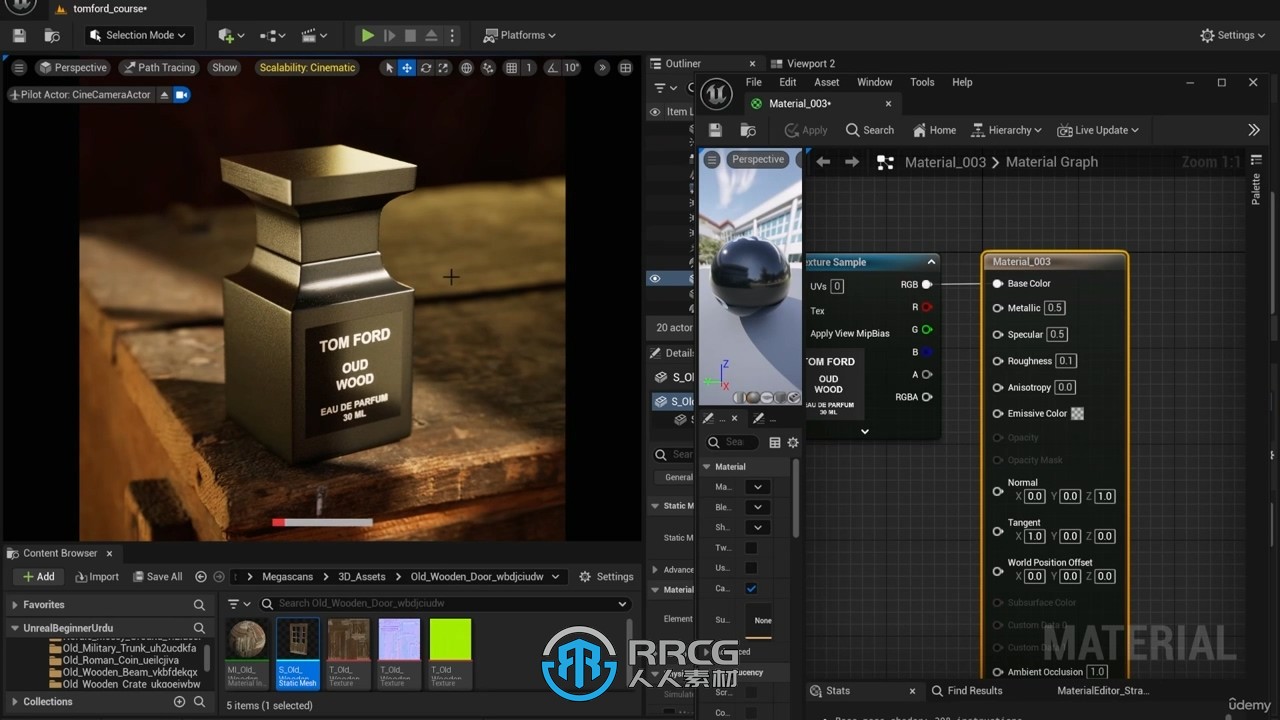Viewport: 1280px width, 720px height.
Task: Open Browse to asset icon in main toolbar
Action: (x=52, y=35)
